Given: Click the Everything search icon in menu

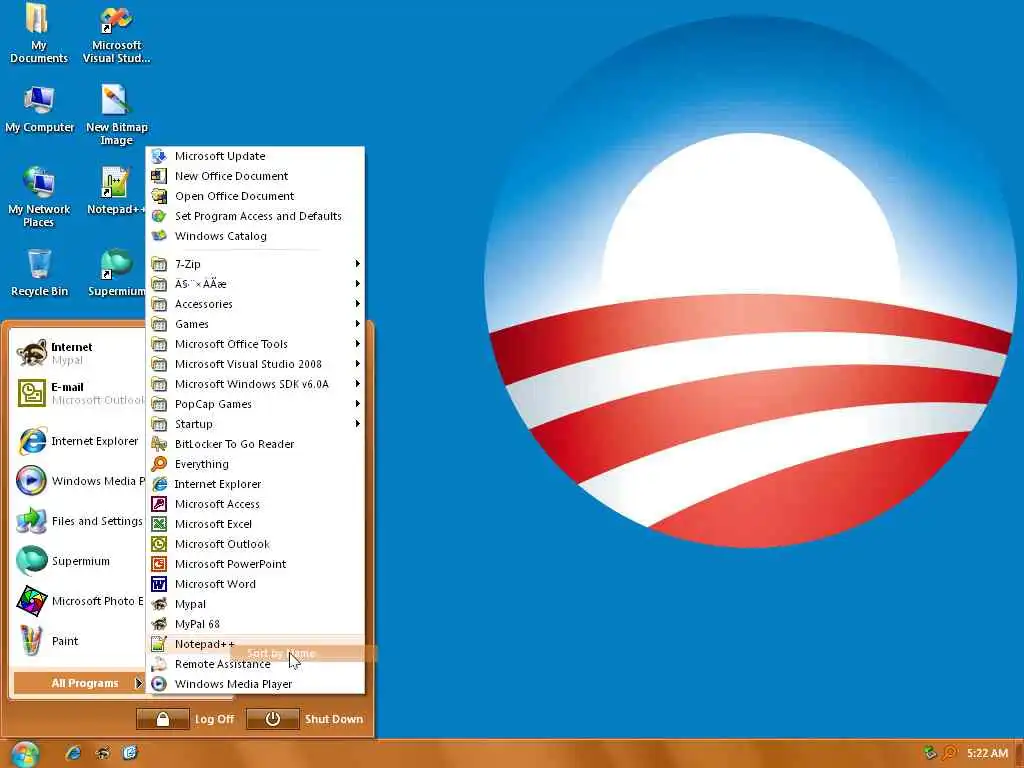Looking at the screenshot, I should [x=159, y=464].
